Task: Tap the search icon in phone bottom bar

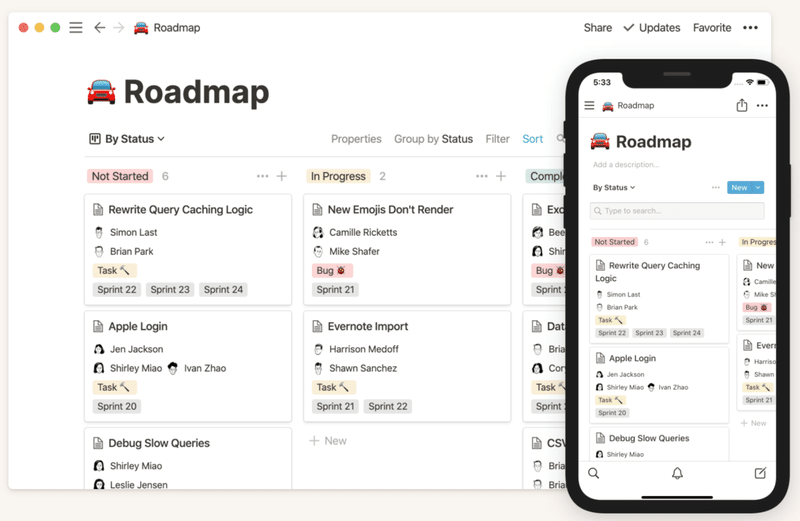Action: pyautogui.click(x=594, y=474)
